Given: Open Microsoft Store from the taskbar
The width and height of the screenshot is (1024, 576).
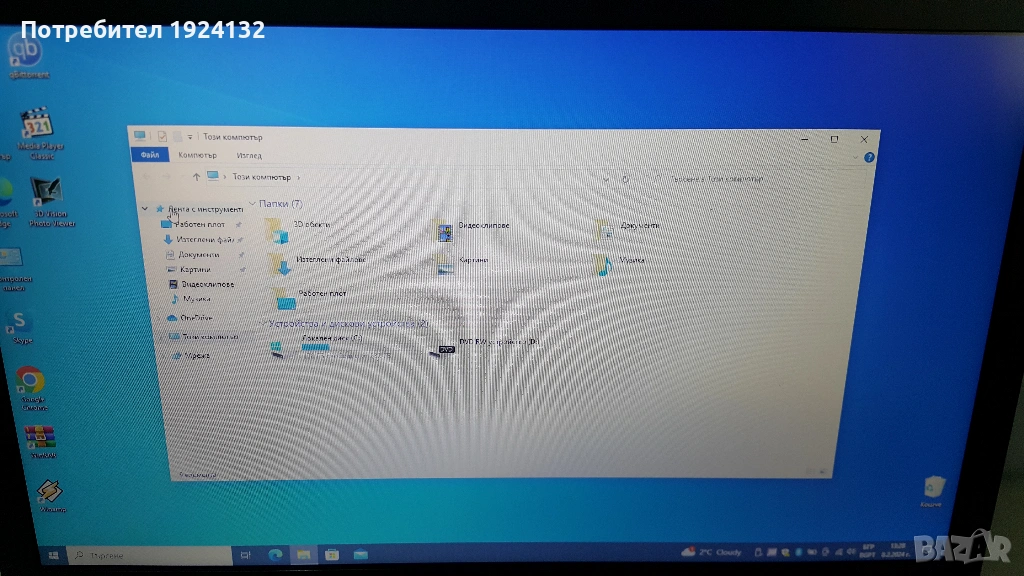Looking at the screenshot, I should pos(332,554).
